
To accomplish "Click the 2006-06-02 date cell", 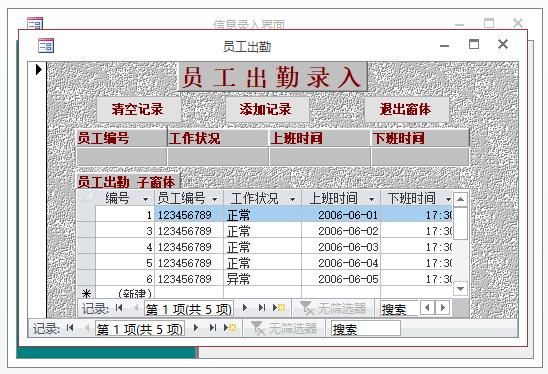I will tap(341, 231).
